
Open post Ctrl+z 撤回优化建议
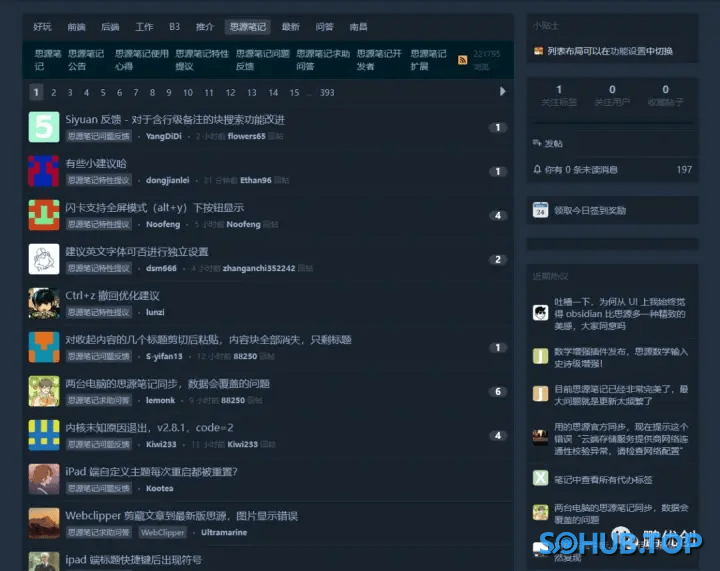pyautogui.click(x=112, y=296)
